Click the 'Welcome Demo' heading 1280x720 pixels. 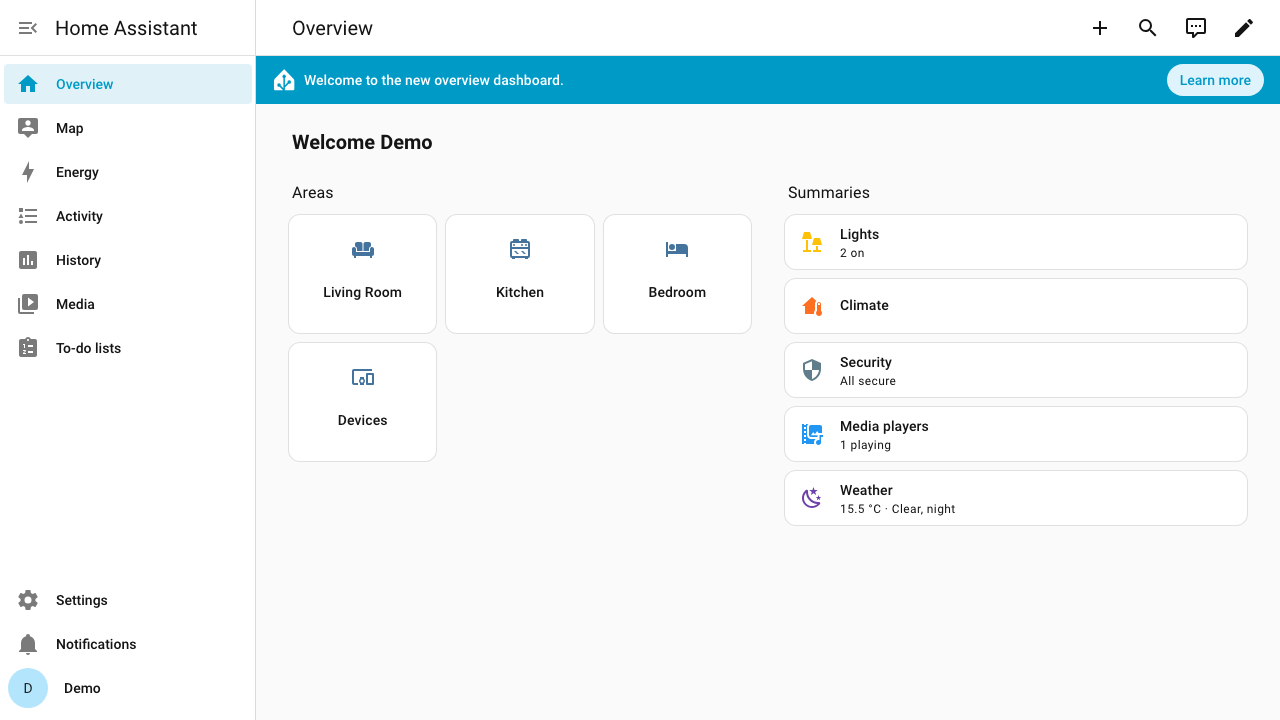point(362,142)
